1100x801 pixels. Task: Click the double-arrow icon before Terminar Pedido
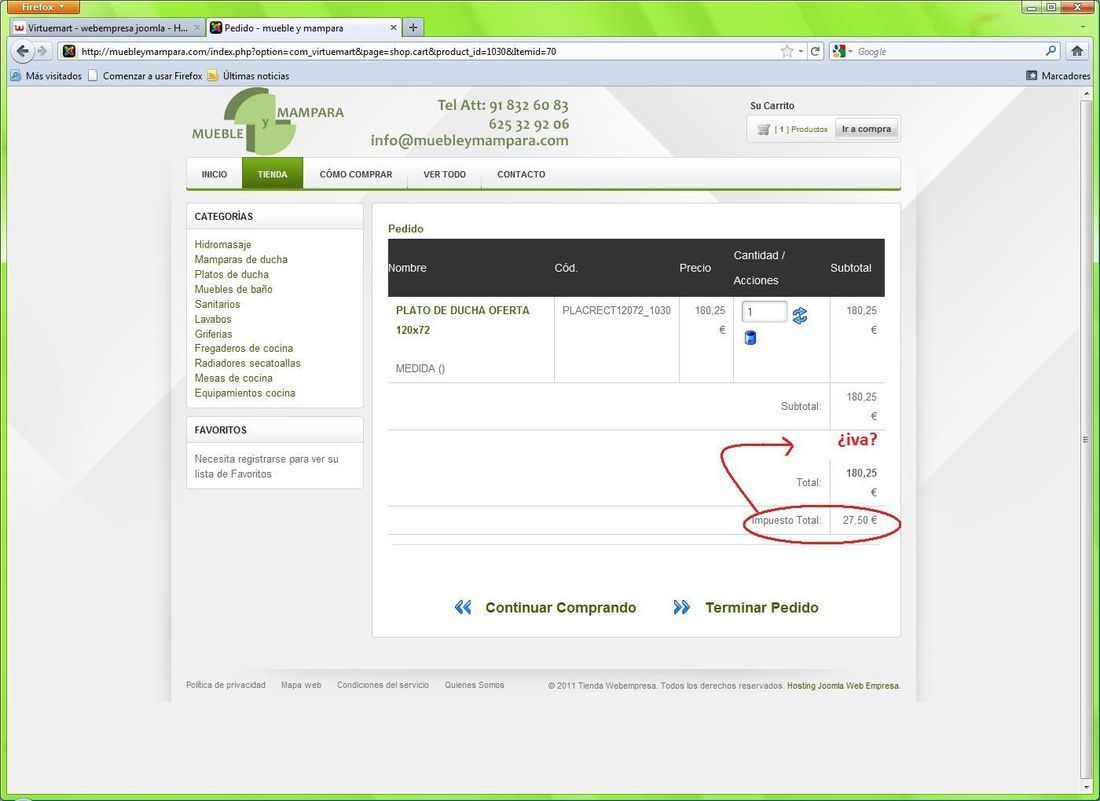click(x=681, y=607)
